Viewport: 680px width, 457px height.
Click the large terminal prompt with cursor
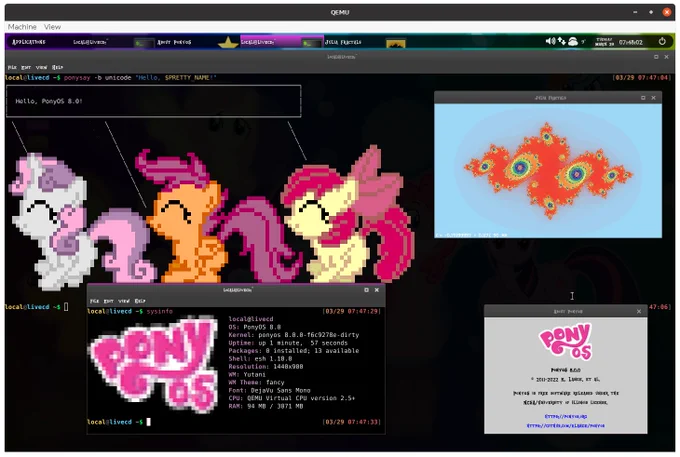tap(36, 307)
